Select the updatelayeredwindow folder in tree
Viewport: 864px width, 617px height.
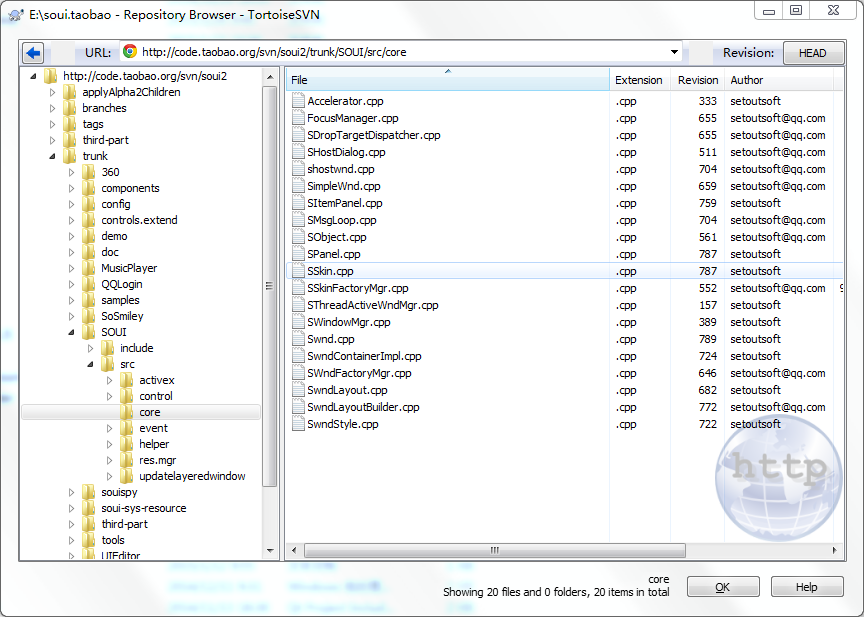click(x=192, y=476)
